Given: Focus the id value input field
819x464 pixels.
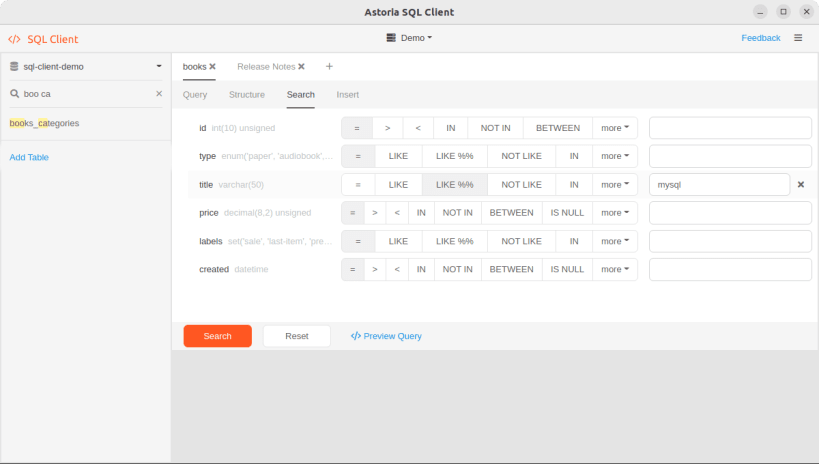Looking at the screenshot, I should pos(730,128).
